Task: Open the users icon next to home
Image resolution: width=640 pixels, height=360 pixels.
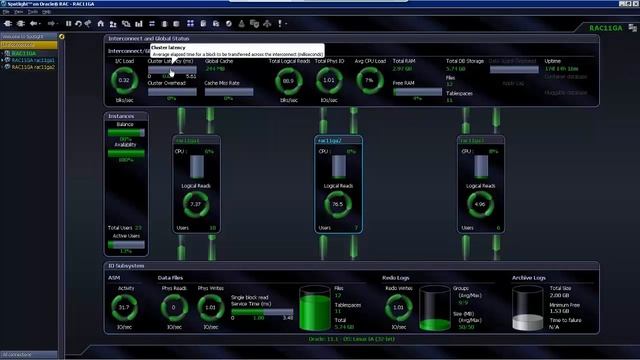Action: pos(113,24)
